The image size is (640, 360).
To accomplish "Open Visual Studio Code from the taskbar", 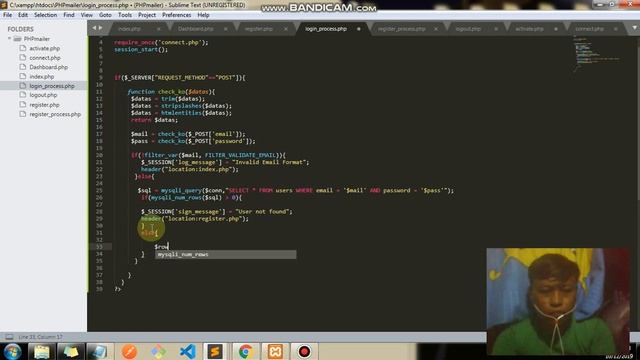I will 187,351.
